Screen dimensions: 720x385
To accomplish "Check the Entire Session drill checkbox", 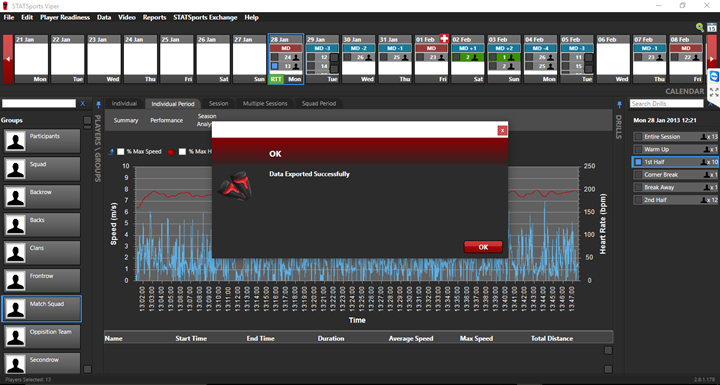I will [x=638, y=136].
